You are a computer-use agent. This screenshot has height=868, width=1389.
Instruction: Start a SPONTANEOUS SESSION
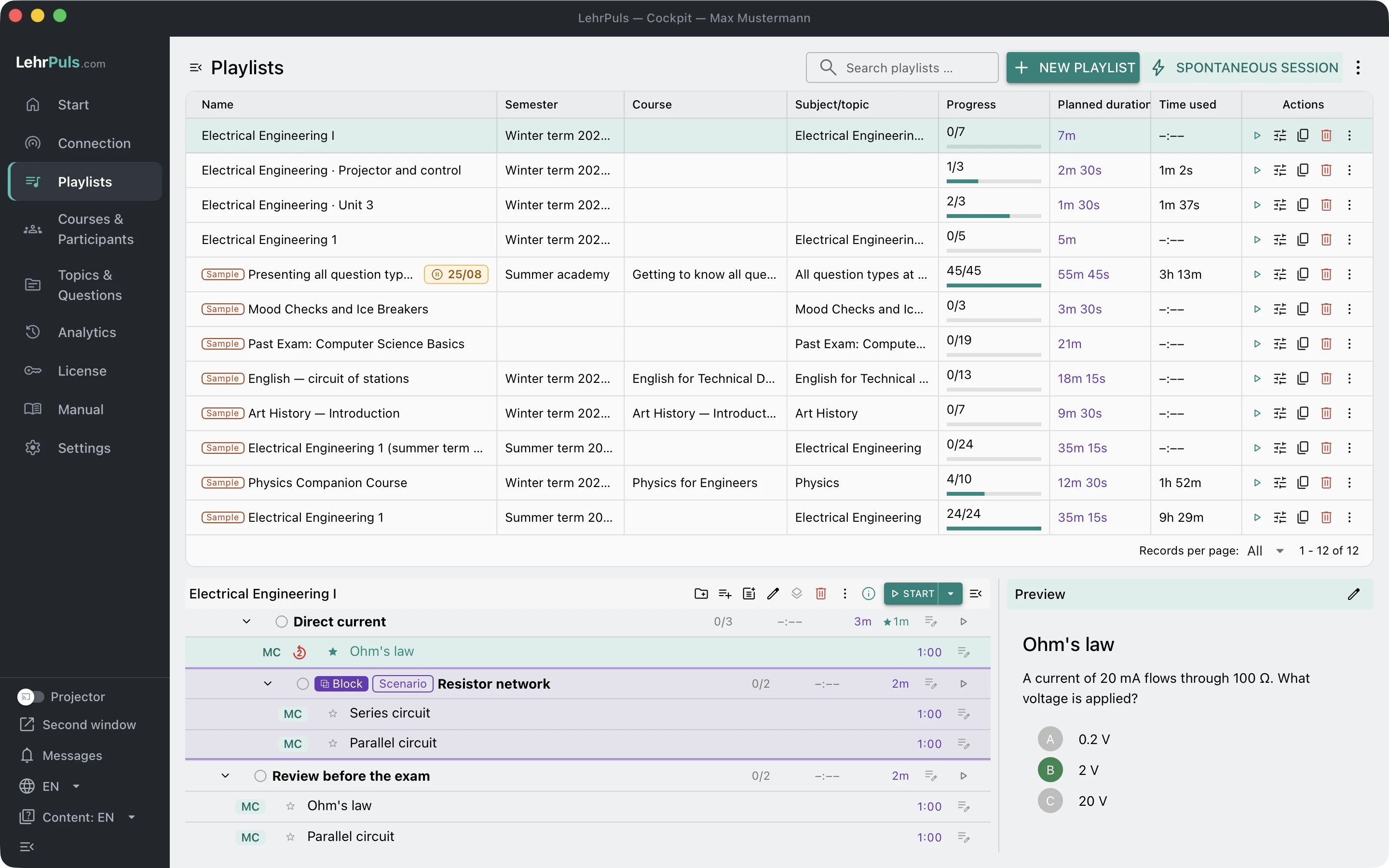coord(1243,68)
